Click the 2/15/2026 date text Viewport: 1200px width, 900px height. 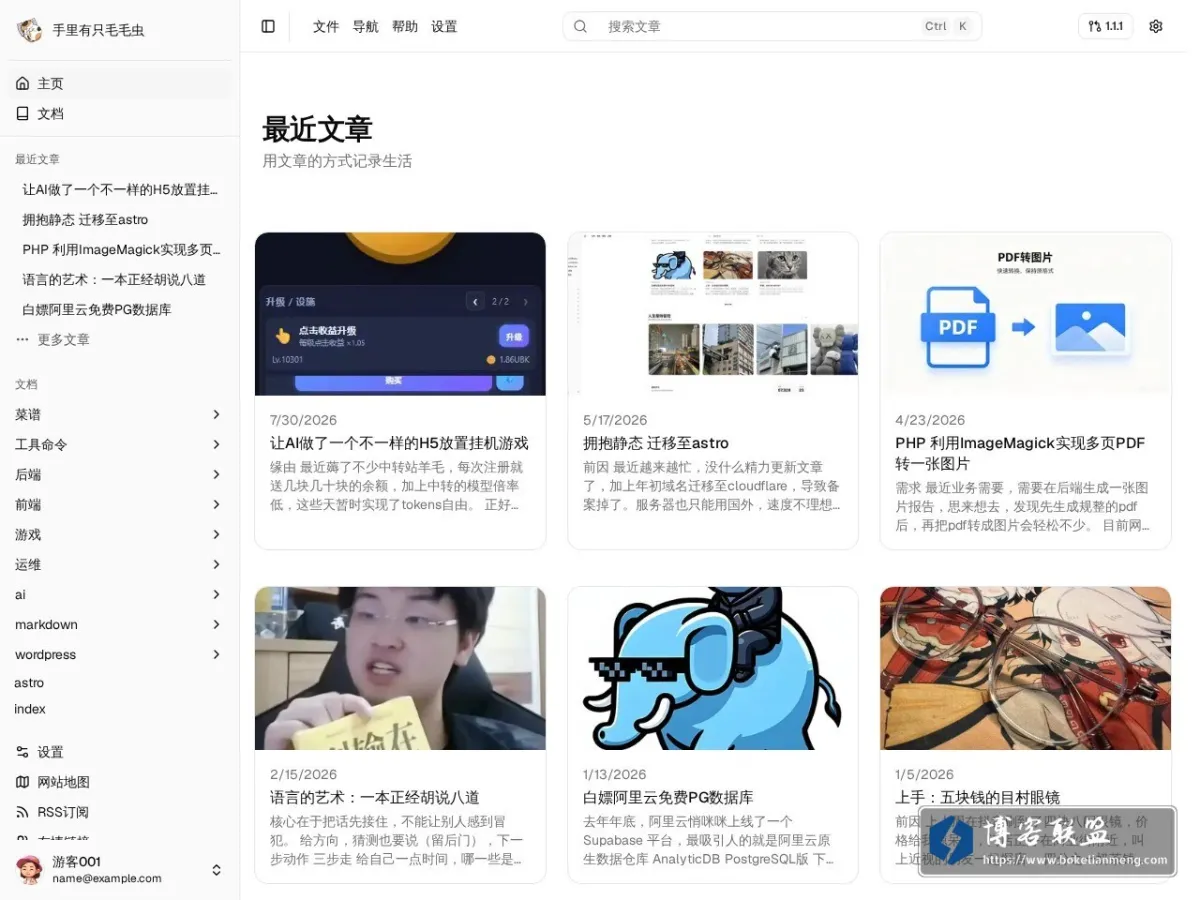303,775
